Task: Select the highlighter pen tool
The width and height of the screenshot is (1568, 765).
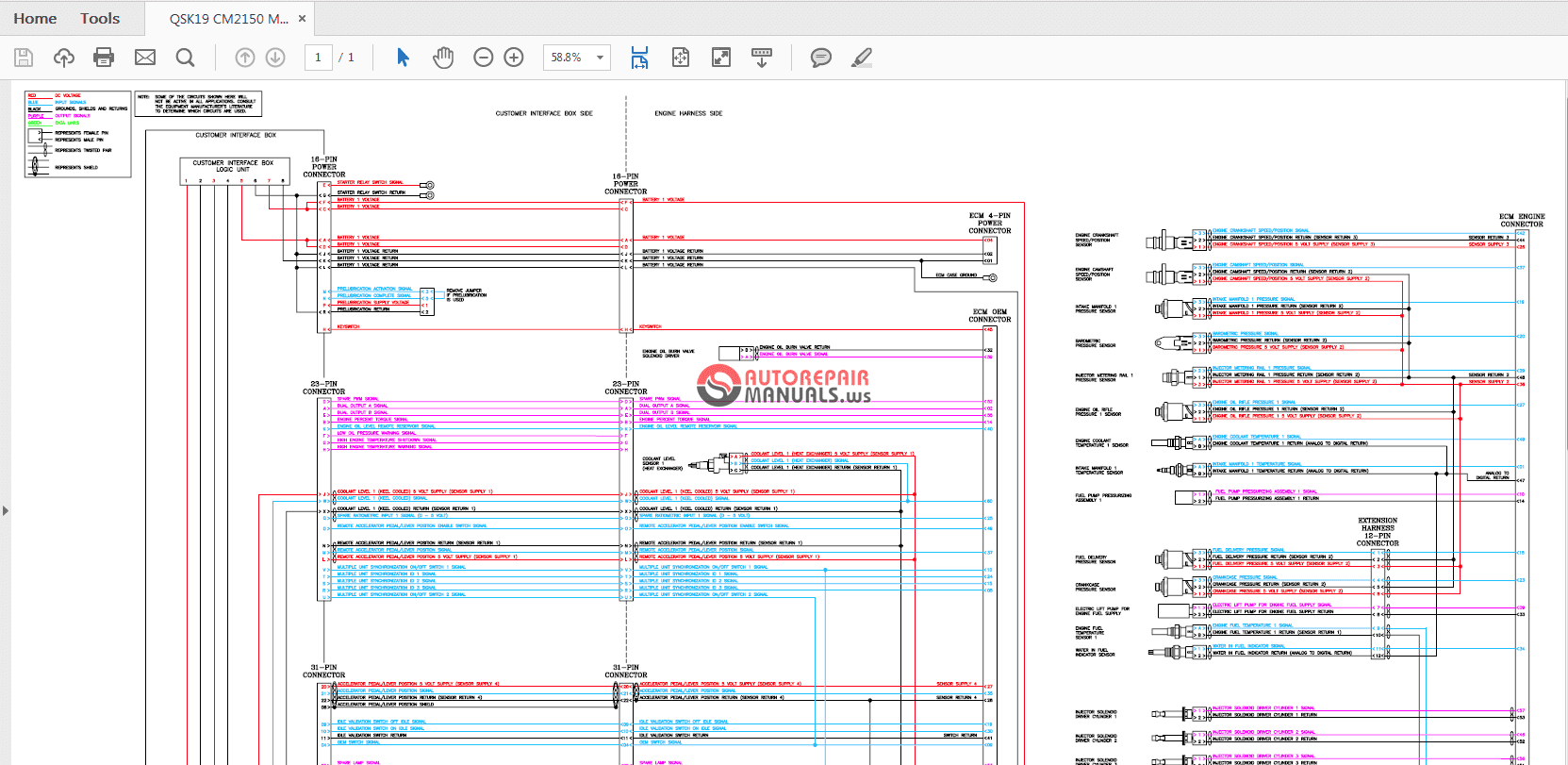Action: click(862, 58)
